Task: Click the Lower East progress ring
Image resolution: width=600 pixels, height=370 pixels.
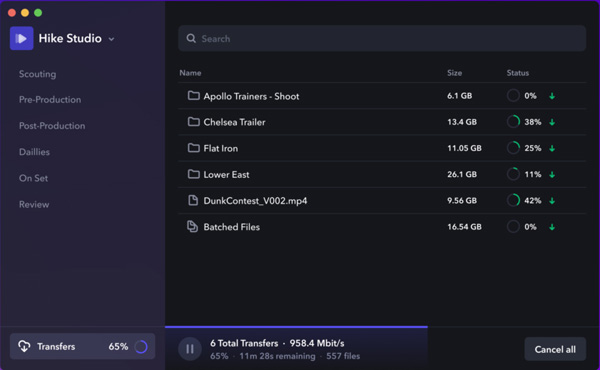Action: 513,174
